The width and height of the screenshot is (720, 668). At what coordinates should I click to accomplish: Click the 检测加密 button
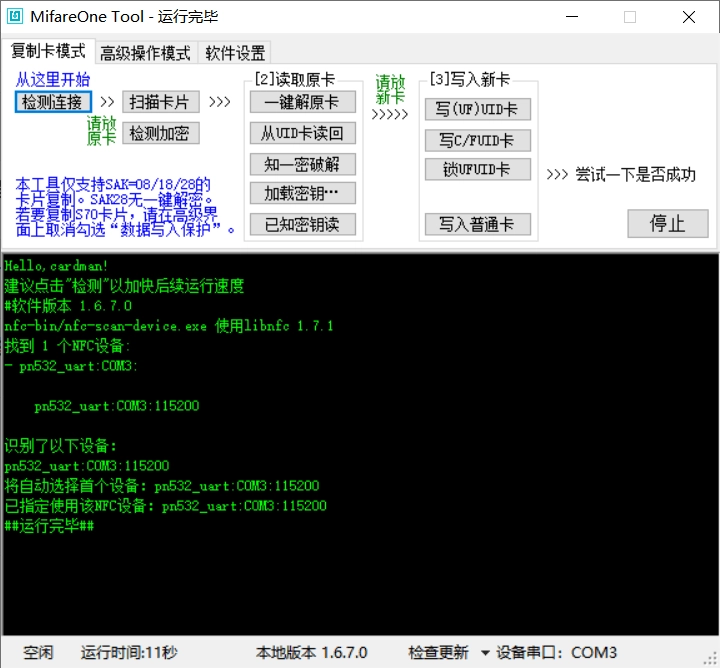tap(160, 133)
